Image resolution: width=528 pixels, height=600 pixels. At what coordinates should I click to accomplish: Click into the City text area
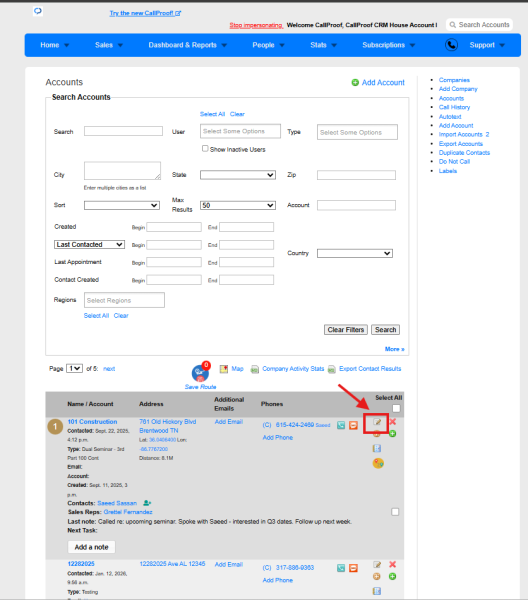(122, 171)
